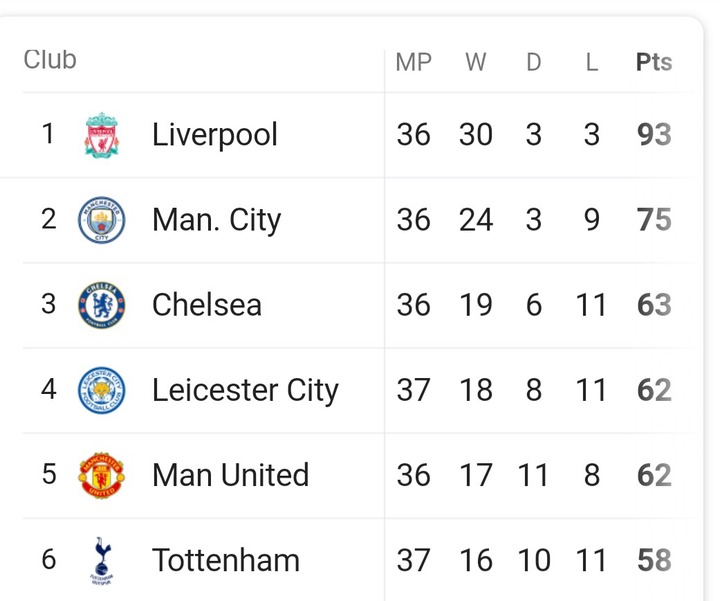Click the Leicester City crest icon
Screen dimensions: 720x601
[x=102, y=390]
